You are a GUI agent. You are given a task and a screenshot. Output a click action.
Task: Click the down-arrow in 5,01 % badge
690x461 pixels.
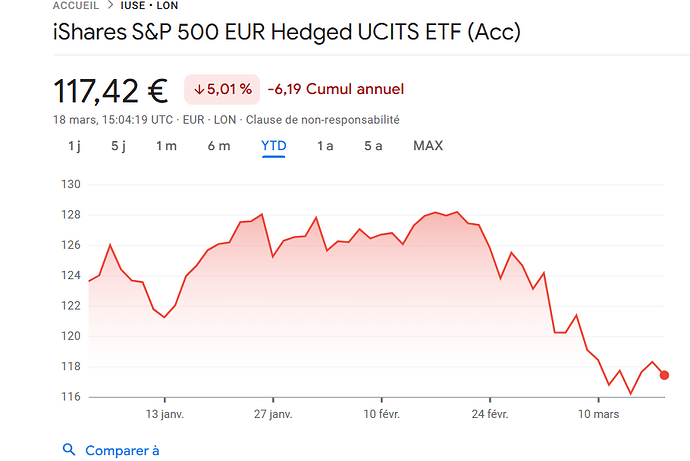pos(199,89)
